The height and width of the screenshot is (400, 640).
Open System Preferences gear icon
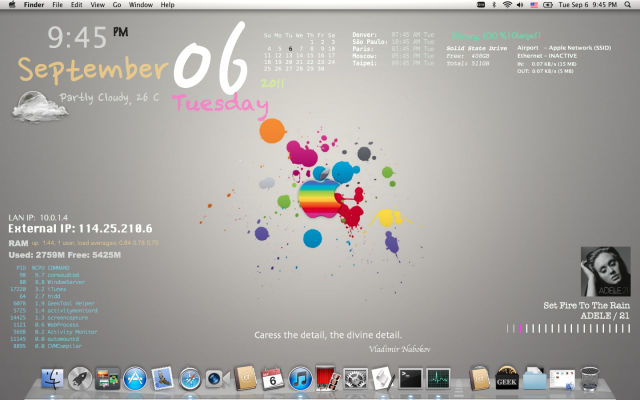click(356, 378)
